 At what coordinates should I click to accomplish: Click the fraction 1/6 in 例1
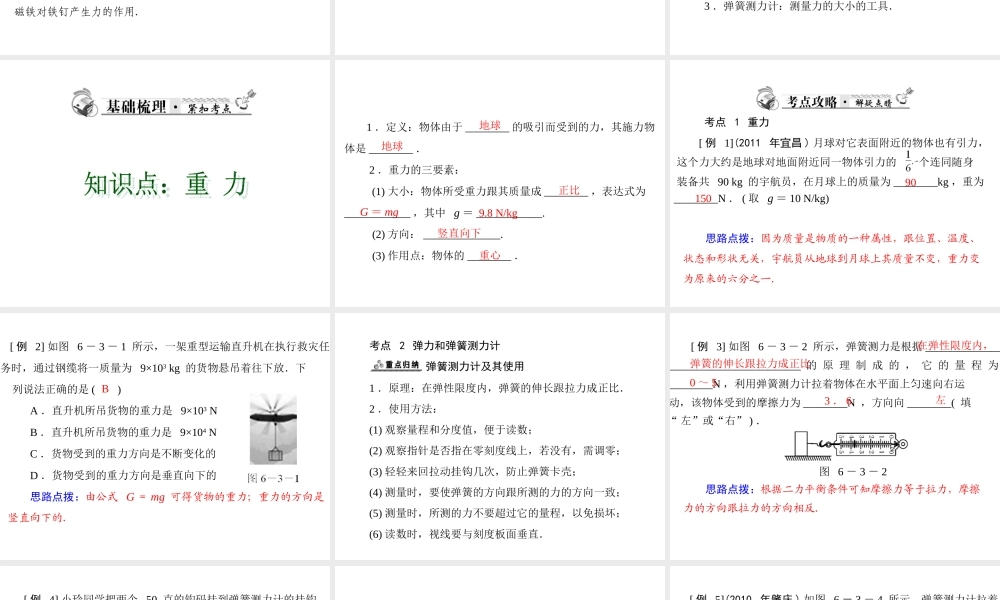pyautogui.click(x=908, y=161)
